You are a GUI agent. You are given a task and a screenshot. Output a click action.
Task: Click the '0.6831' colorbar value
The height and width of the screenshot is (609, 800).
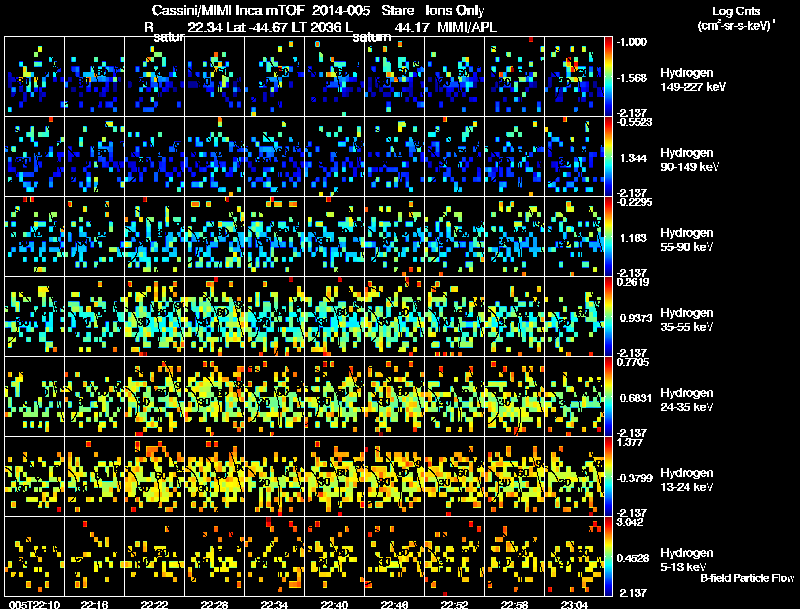[x=636, y=398]
